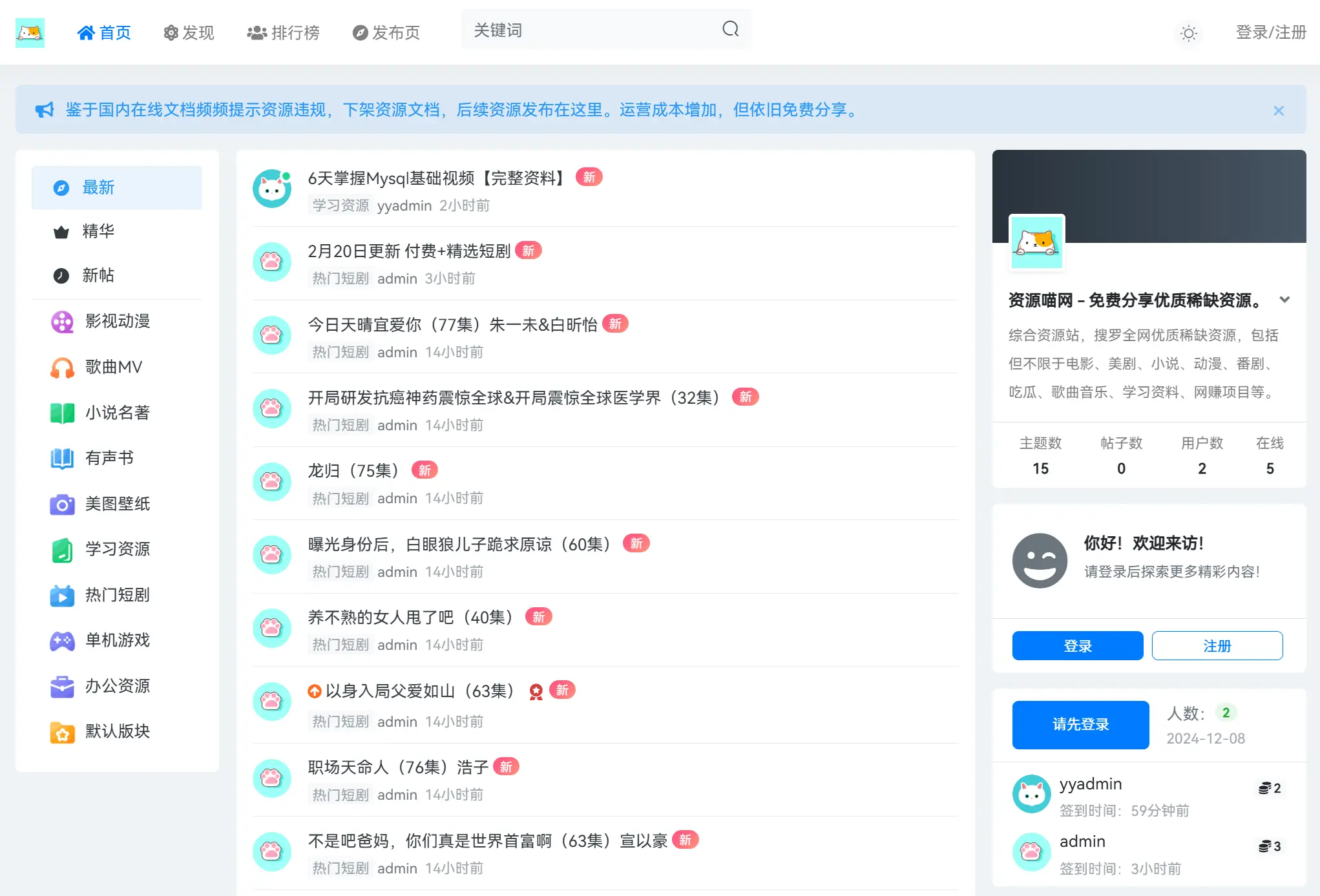Image resolution: width=1320 pixels, height=896 pixels.
Task: Select the 默认版块 folder-star icon
Action: [x=62, y=732]
